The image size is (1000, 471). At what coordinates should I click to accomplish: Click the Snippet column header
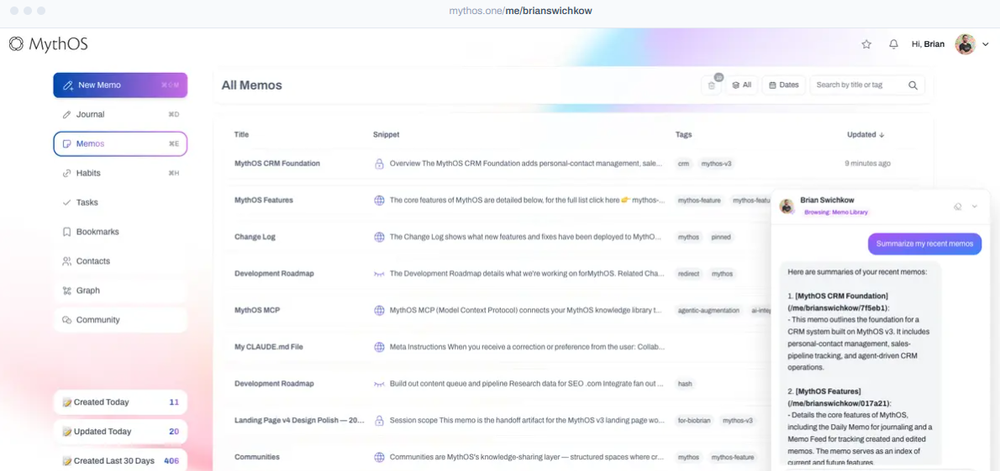386,134
